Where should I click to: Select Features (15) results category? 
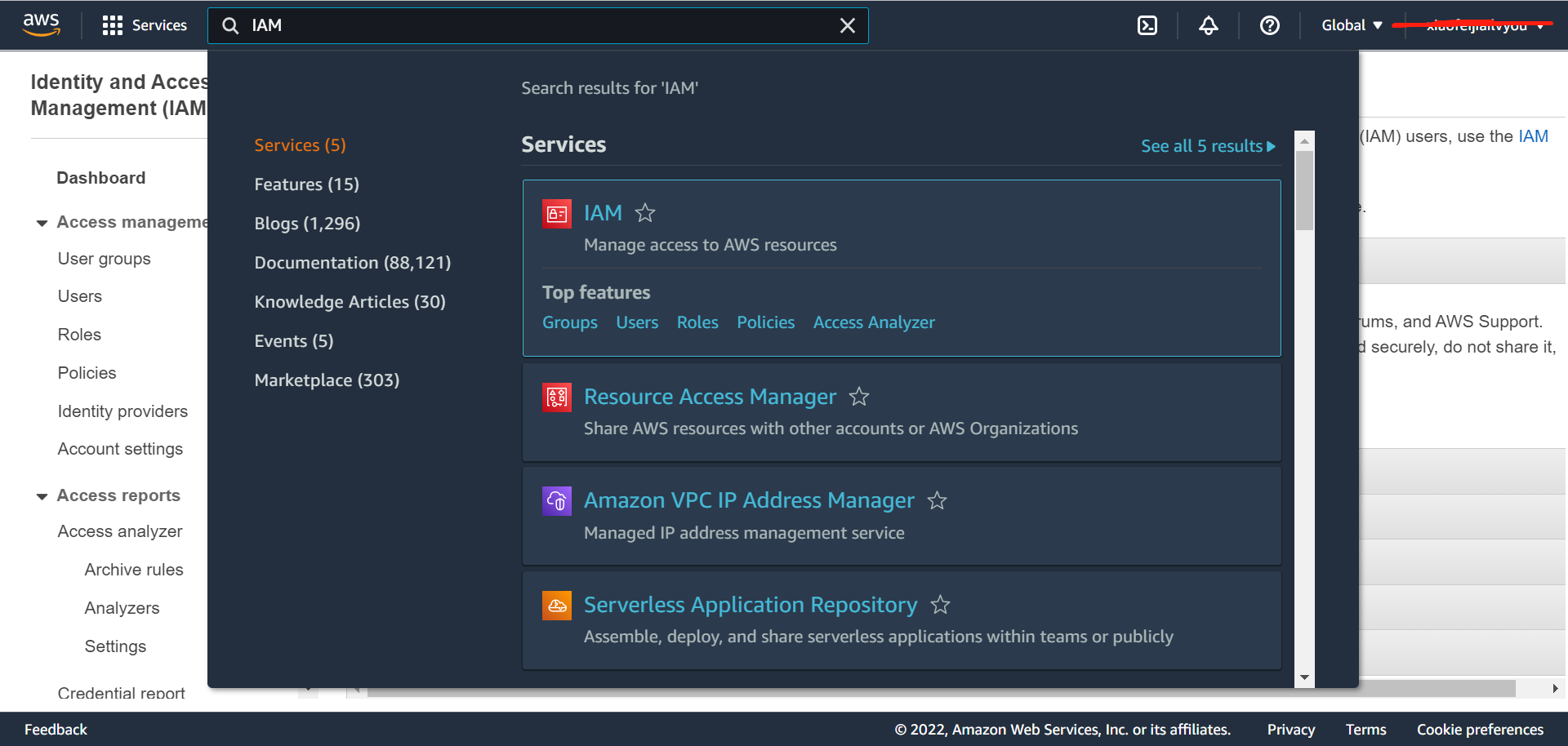(306, 184)
